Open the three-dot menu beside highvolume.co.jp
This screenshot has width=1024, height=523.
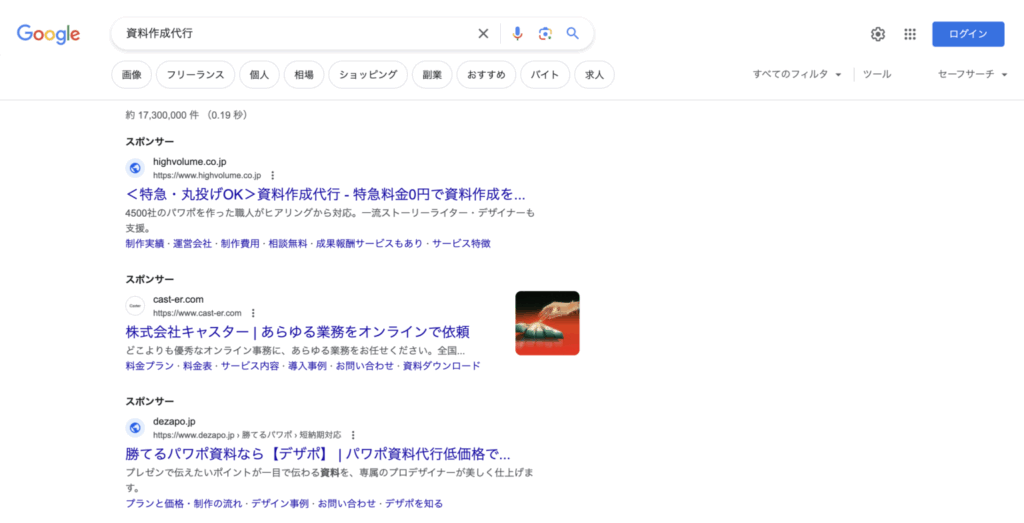[x=272, y=175]
